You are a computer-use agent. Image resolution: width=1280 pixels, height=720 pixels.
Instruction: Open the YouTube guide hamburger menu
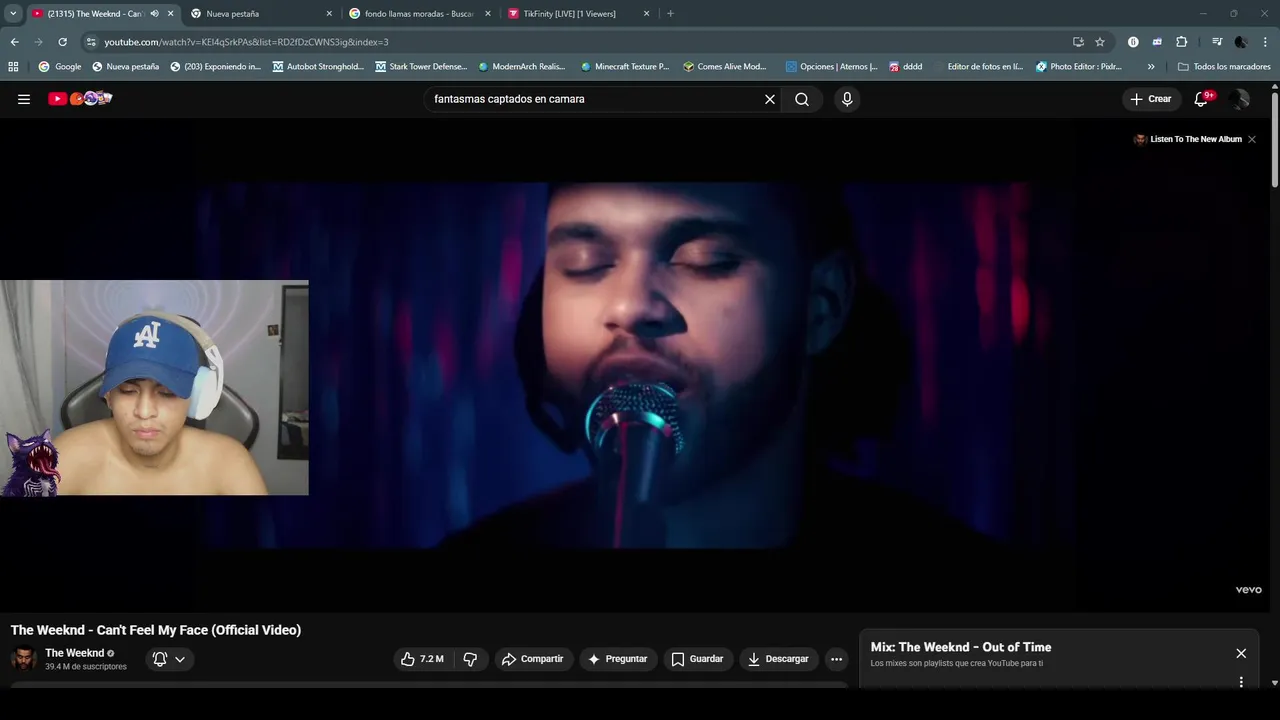tap(24, 99)
